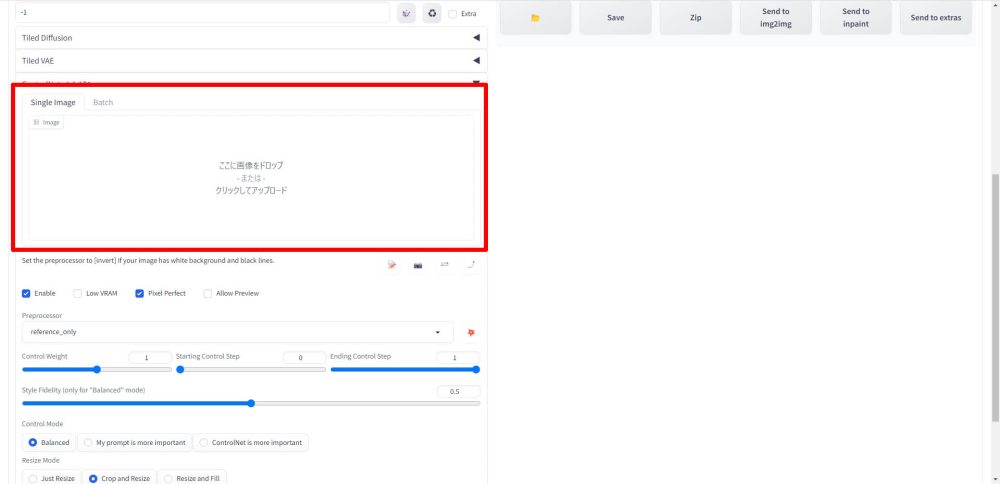1000x484 pixels.
Task: Open the output folder icon button
Action: click(535, 17)
